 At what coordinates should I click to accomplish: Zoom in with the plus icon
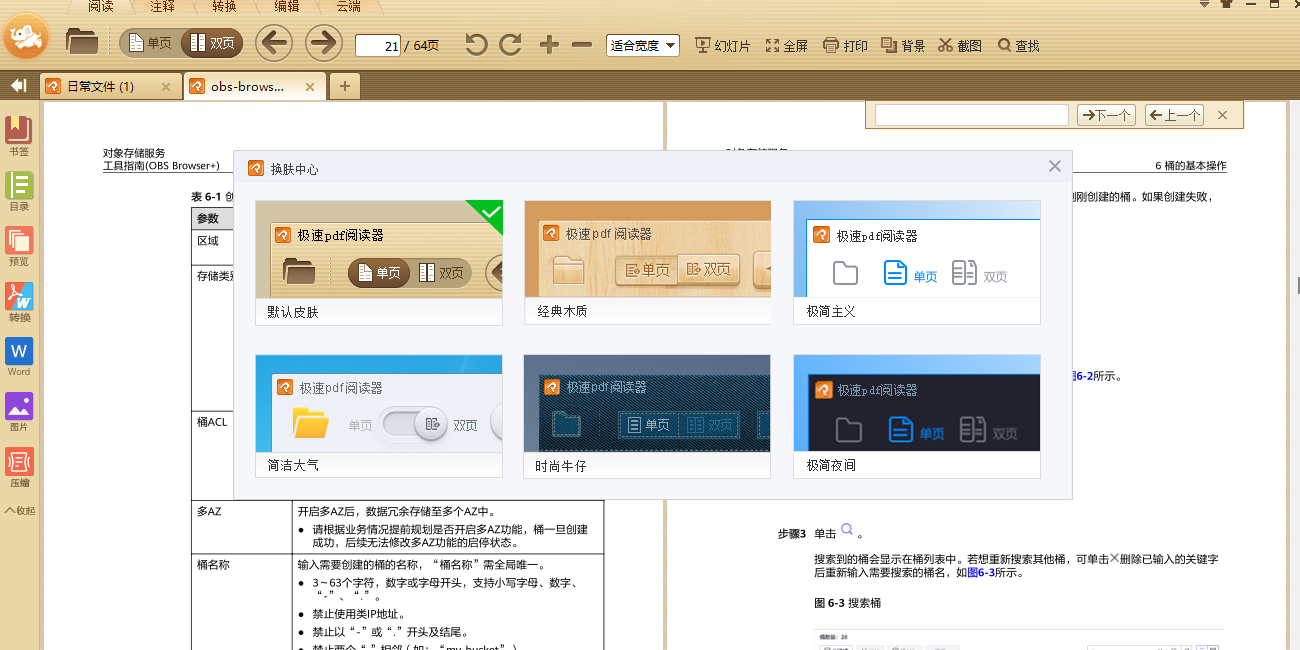coord(549,45)
